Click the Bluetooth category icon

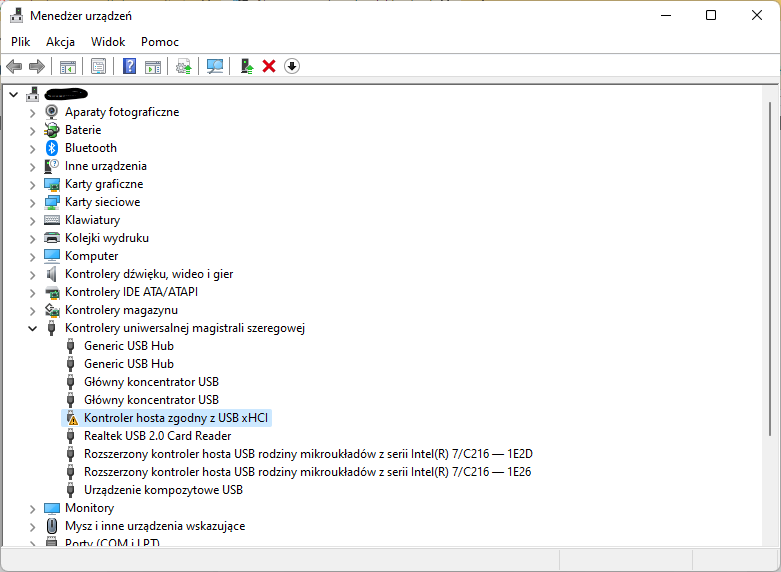click(x=52, y=148)
